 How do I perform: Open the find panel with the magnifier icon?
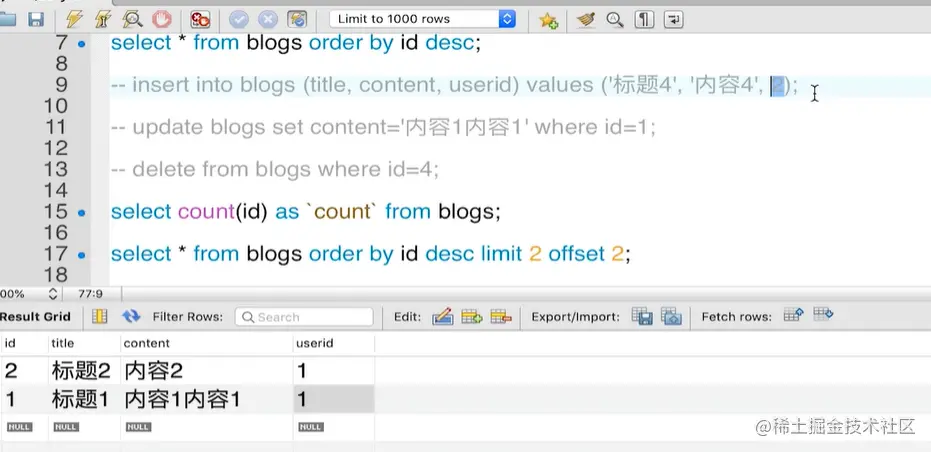[615, 20]
